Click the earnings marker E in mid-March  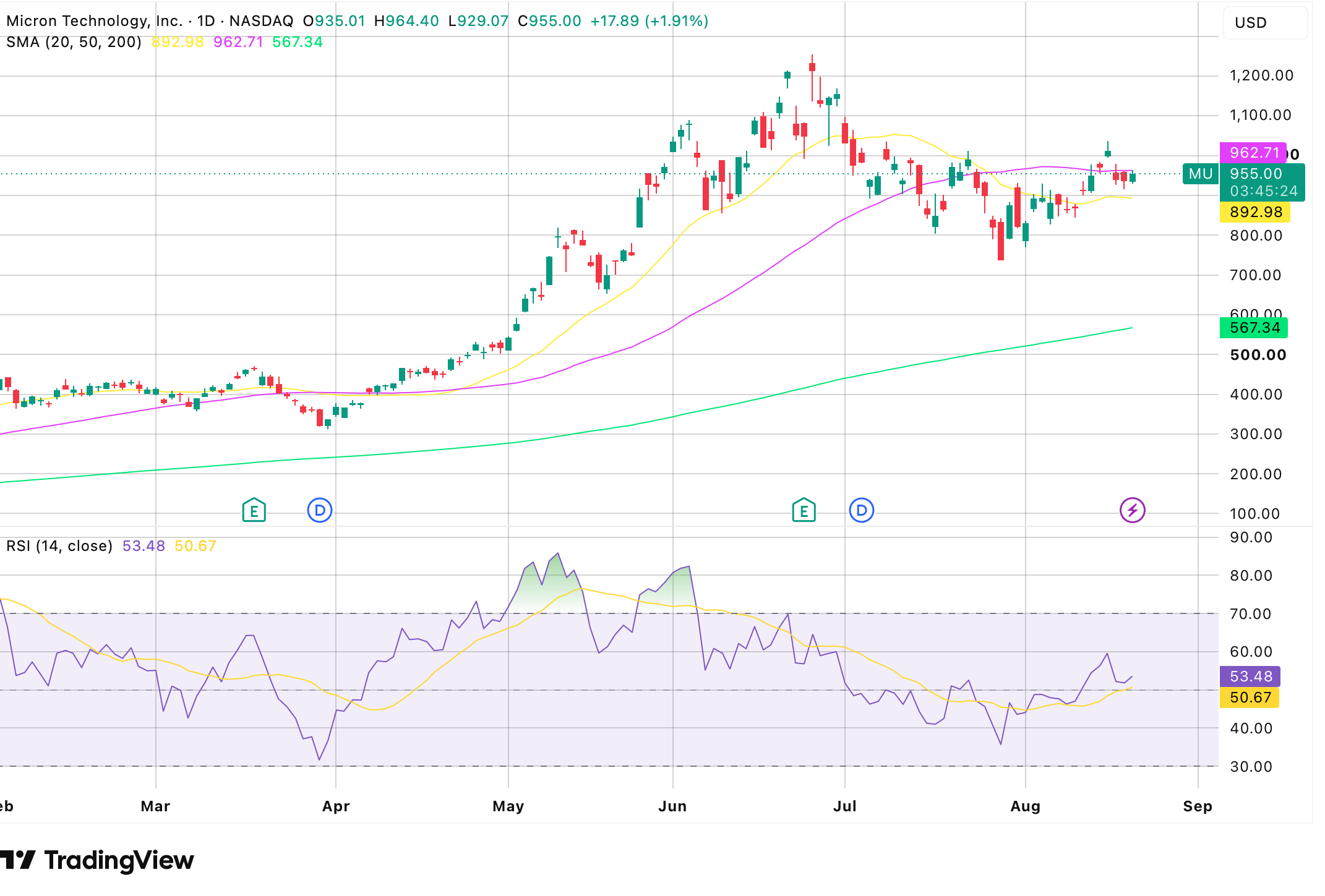pyautogui.click(x=254, y=511)
